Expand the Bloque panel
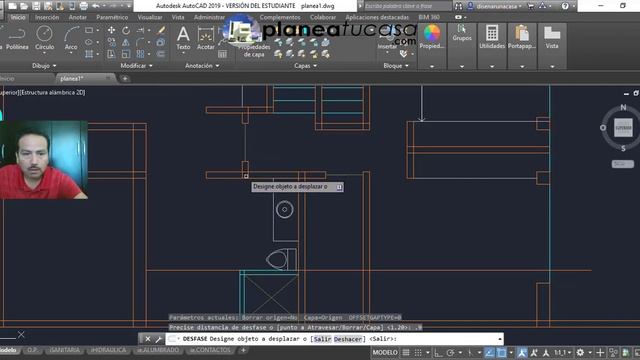640x360 pixels. (396, 65)
